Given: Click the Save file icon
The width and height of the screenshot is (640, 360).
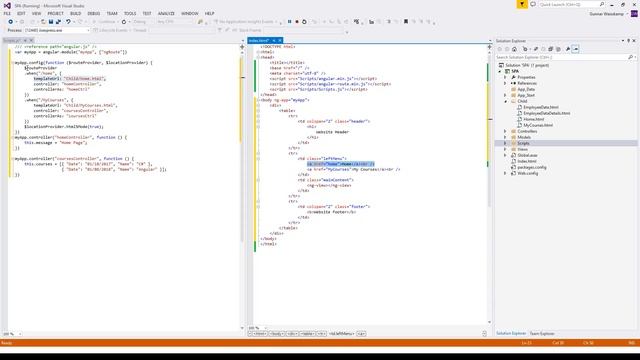Looking at the screenshot, I should (51, 22).
